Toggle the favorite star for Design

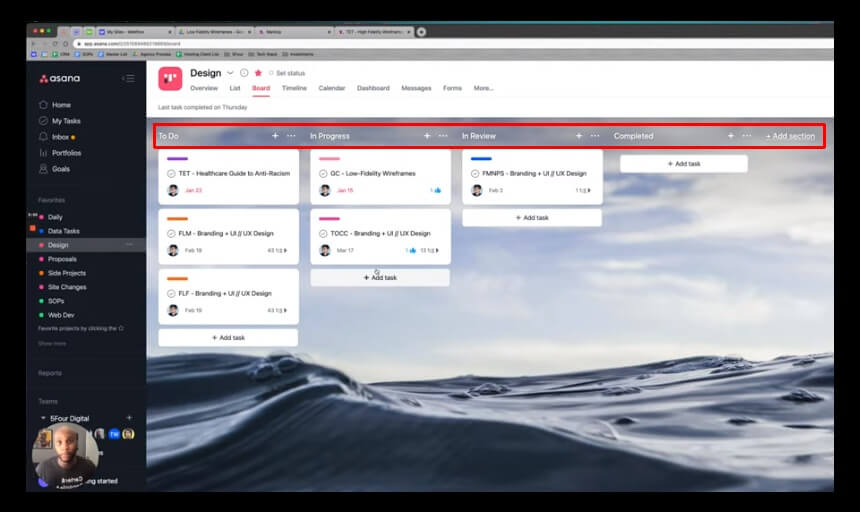click(258, 73)
